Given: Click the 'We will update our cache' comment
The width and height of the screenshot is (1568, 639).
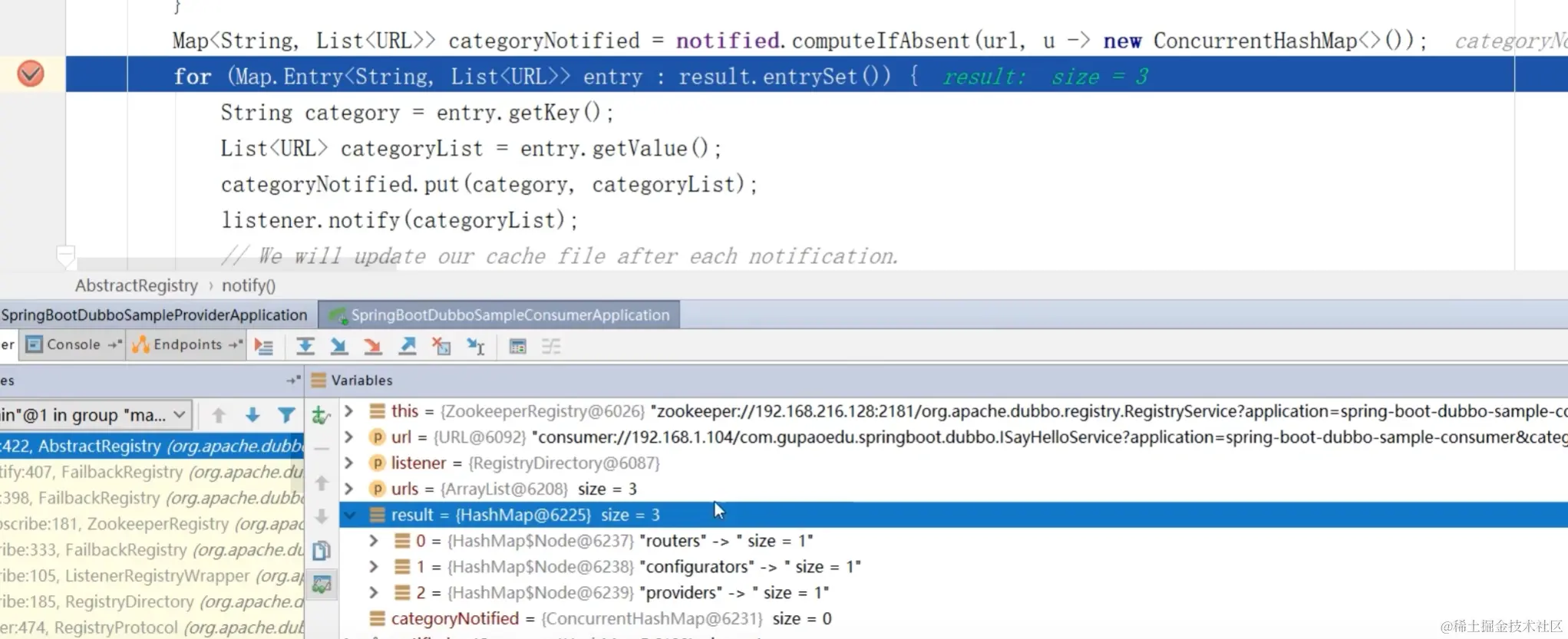Looking at the screenshot, I should tap(559, 256).
